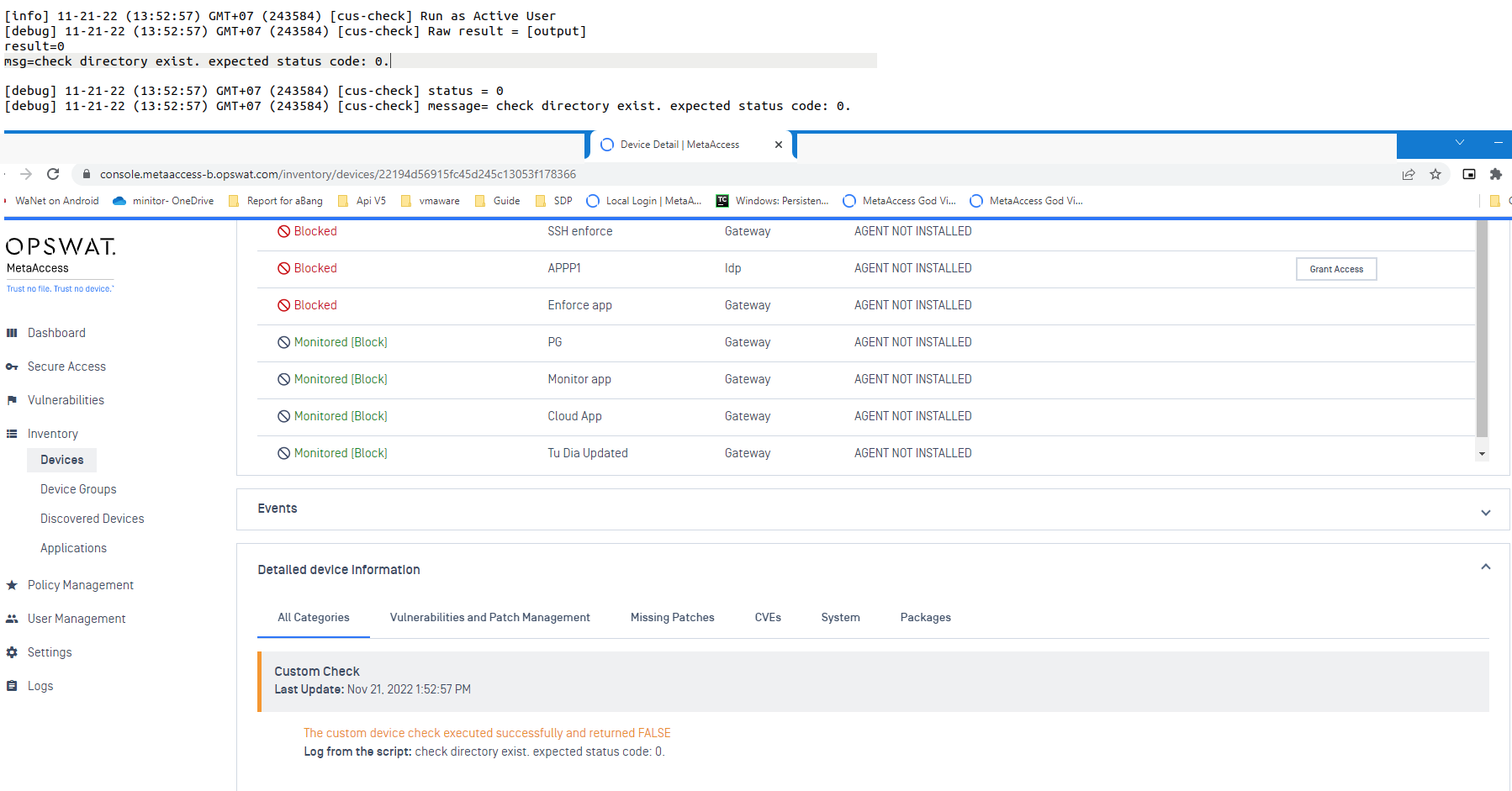Screen dimensions: 1512x791
Task: Open Device Groups under Inventory
Action: (x=78, y=489)
